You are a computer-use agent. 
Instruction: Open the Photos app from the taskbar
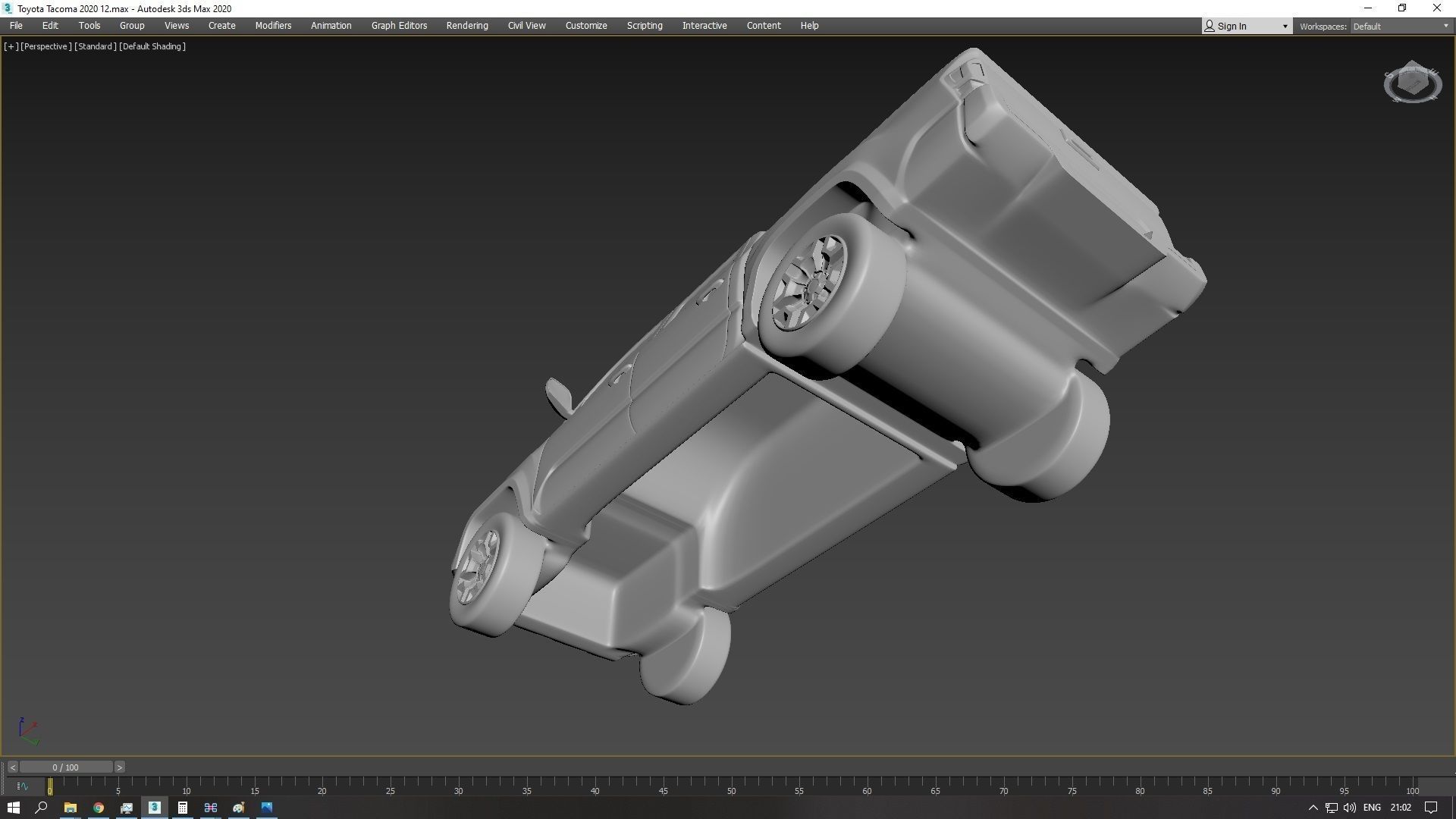266,808
